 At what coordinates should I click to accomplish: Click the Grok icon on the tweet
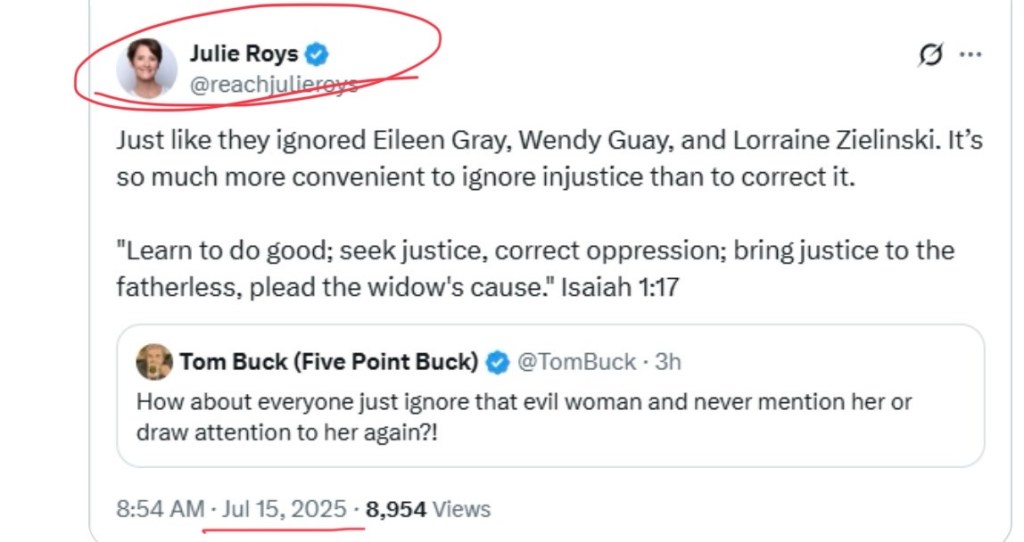(930, 56)
